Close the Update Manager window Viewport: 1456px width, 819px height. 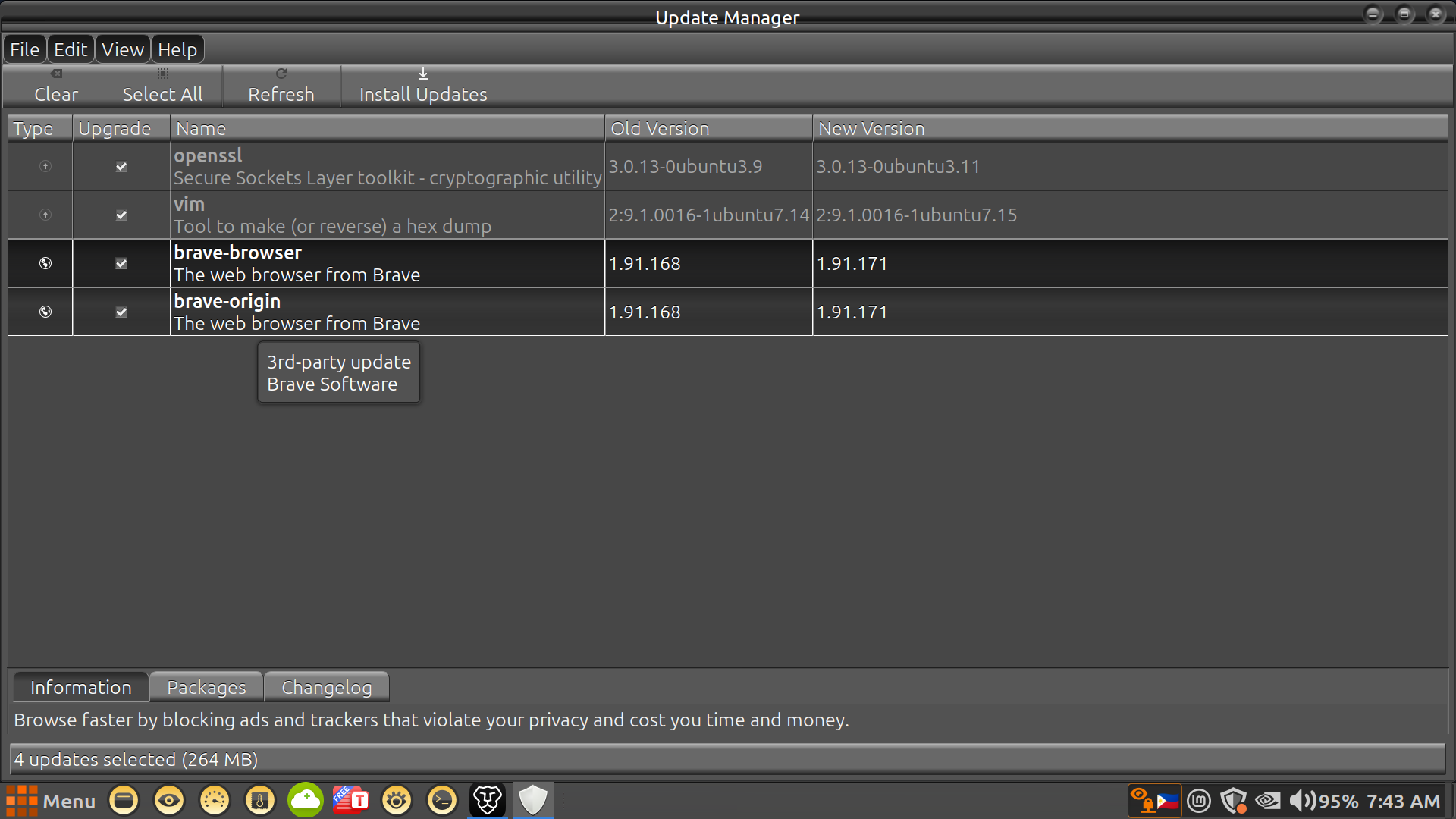1436,14
